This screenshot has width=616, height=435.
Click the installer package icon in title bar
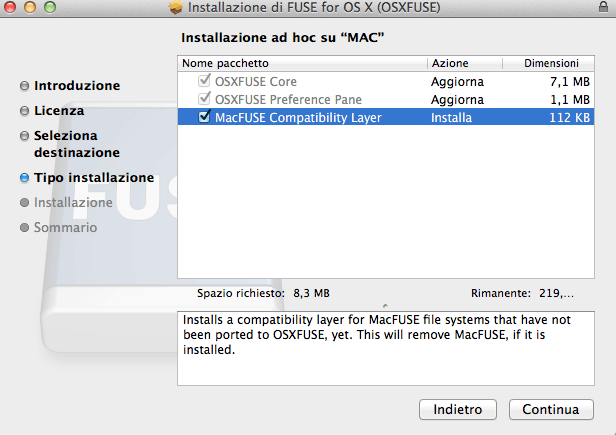click(x=176, y=7)
